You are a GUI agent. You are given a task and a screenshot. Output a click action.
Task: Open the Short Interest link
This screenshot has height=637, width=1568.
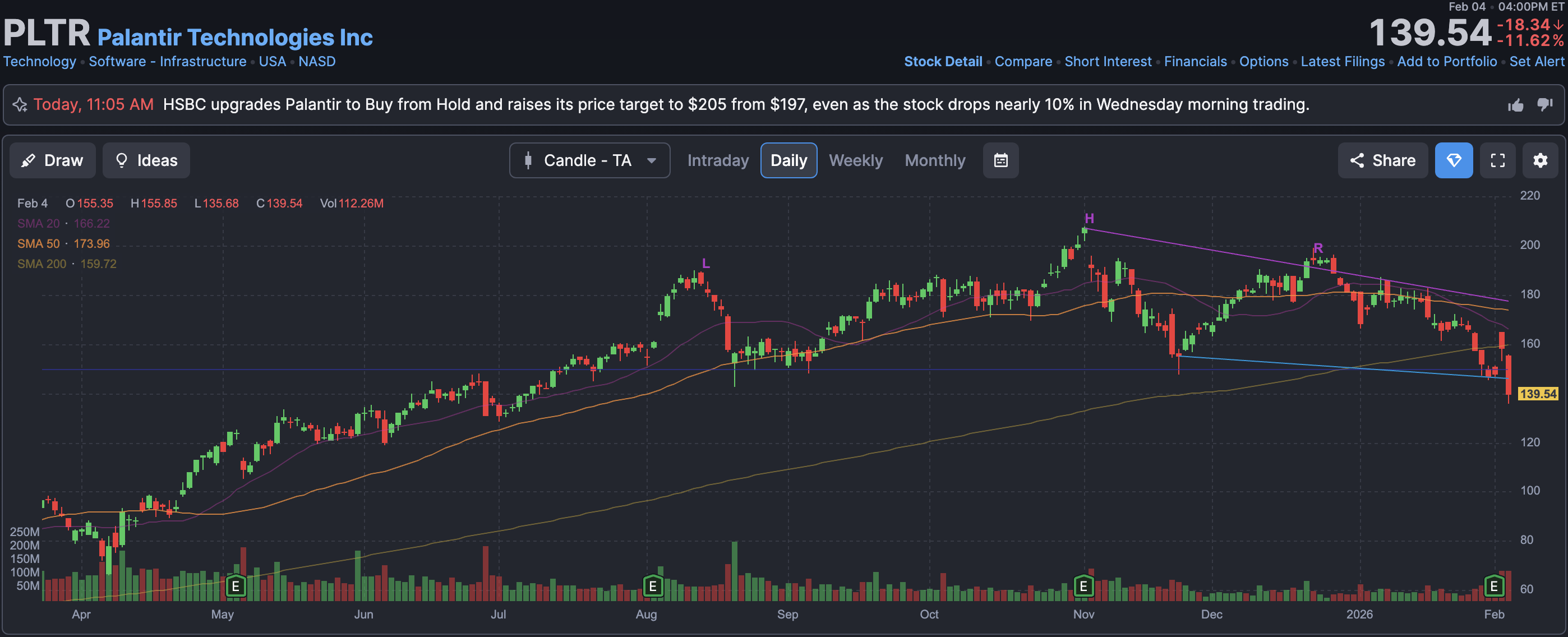pos(1108,62)
